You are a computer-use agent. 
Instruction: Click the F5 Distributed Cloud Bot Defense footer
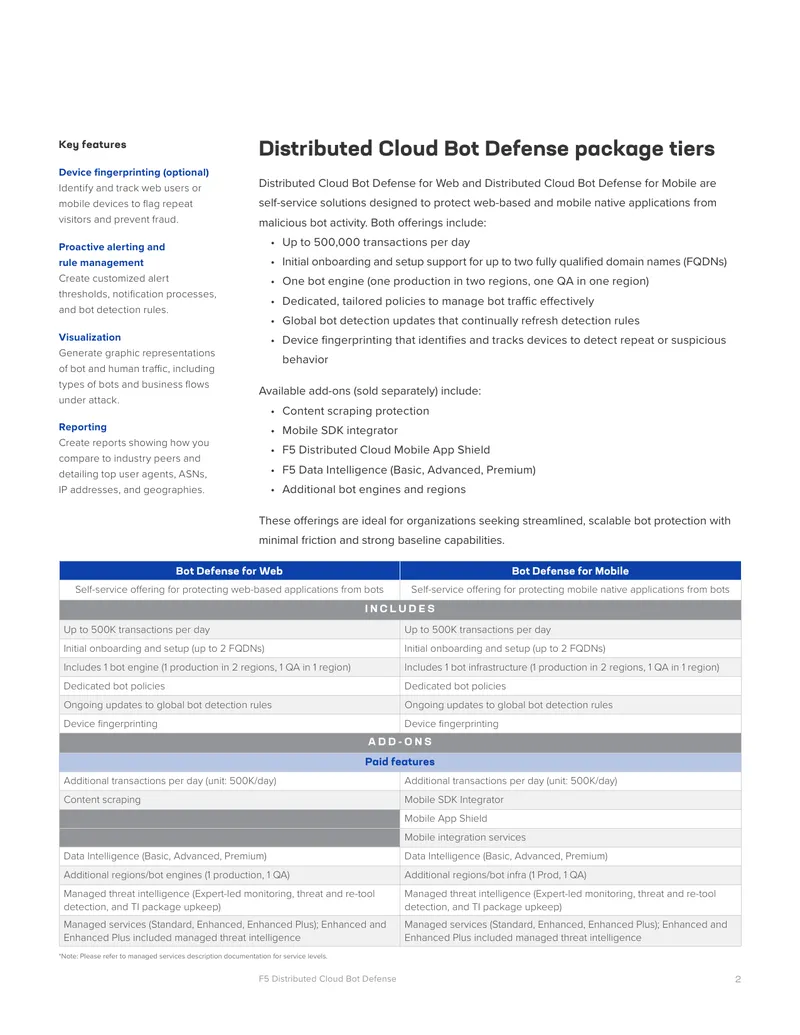point(327,979)
